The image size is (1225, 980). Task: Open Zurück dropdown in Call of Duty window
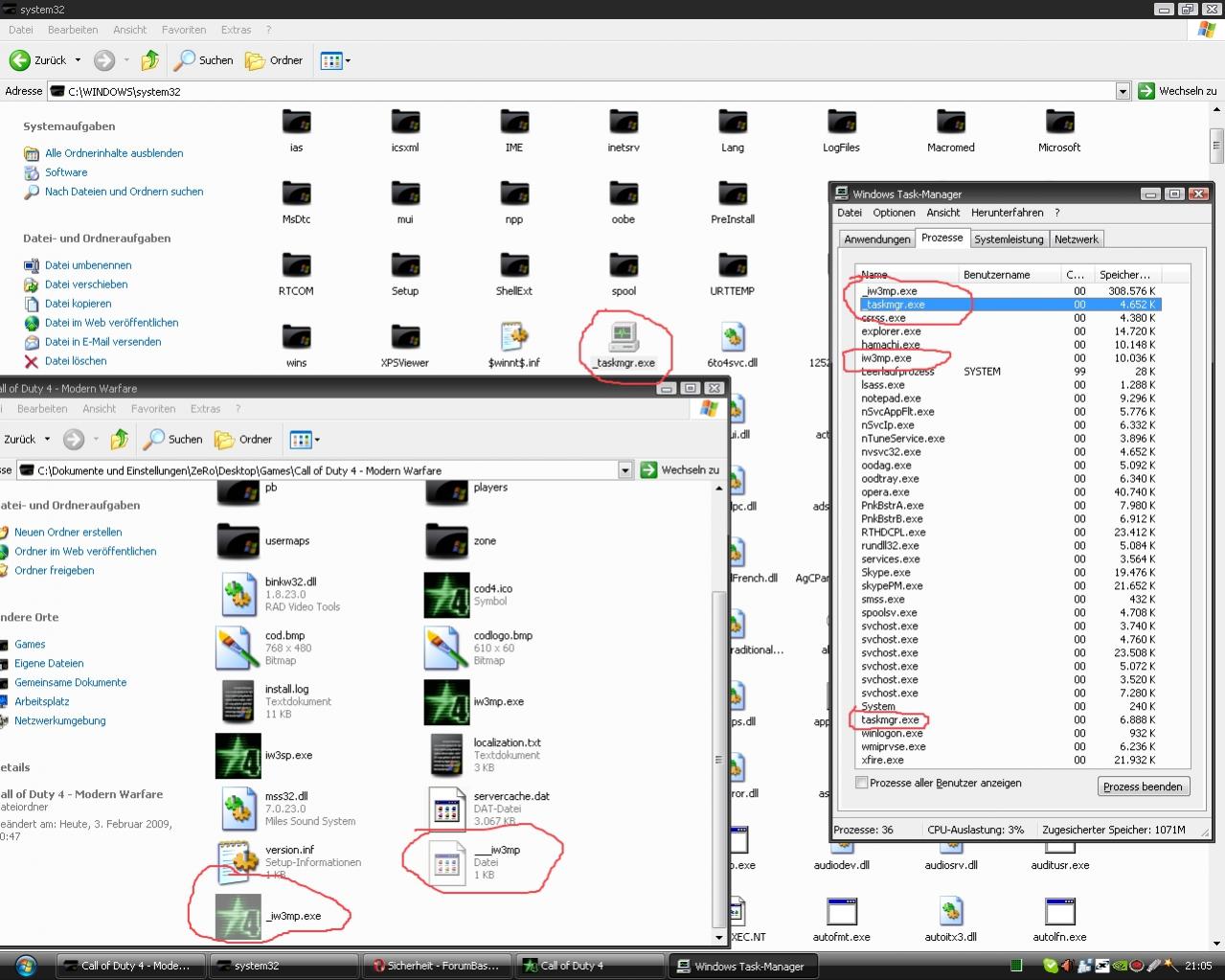point(48,440)
